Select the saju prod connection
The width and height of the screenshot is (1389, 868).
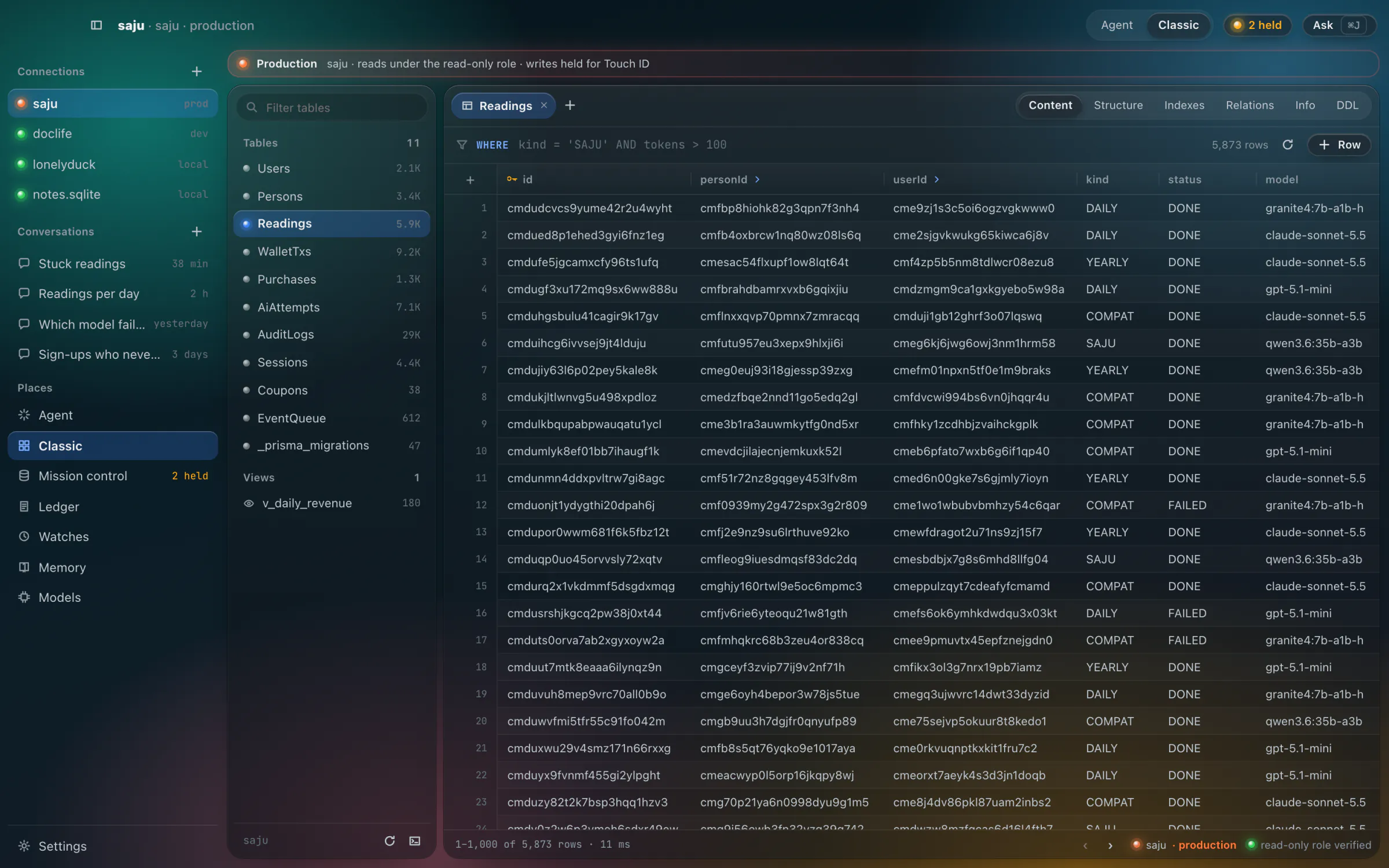pyautogui.click(x=113, y=104)
